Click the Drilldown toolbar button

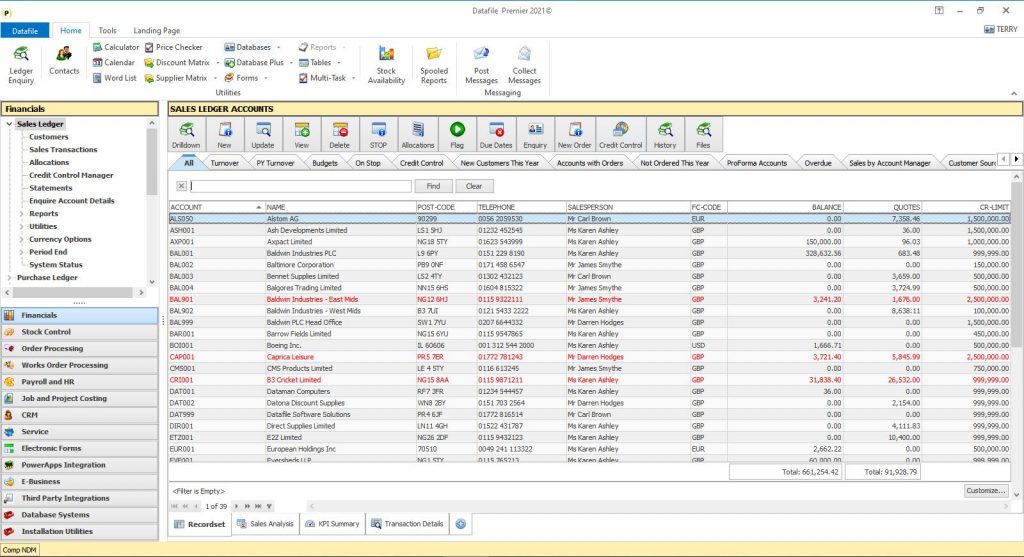coord(186,135)
